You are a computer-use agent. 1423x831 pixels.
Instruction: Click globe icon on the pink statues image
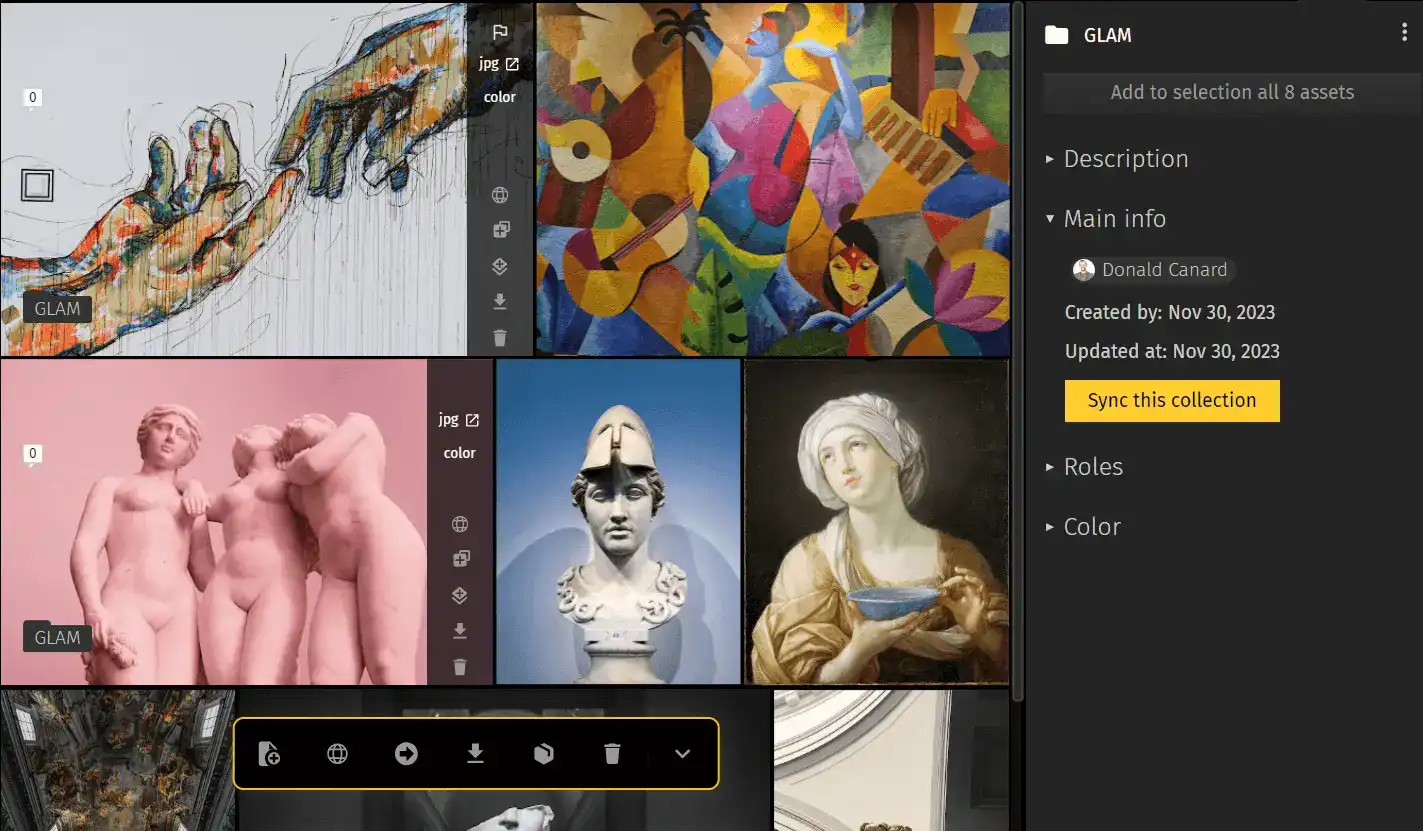(x=460, y=524)
